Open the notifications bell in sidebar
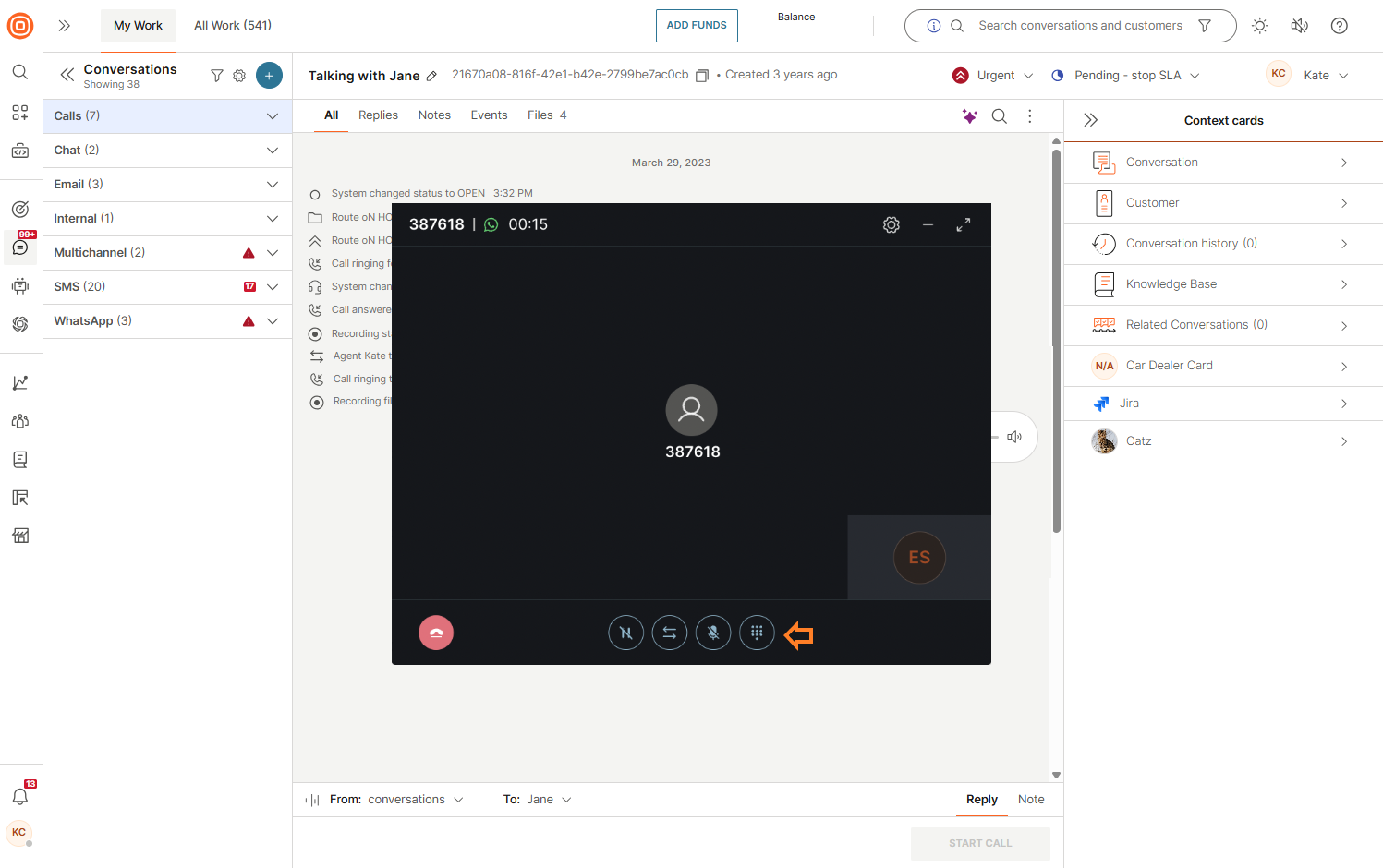Viewport: 1383px width, 868px height. 20,796
